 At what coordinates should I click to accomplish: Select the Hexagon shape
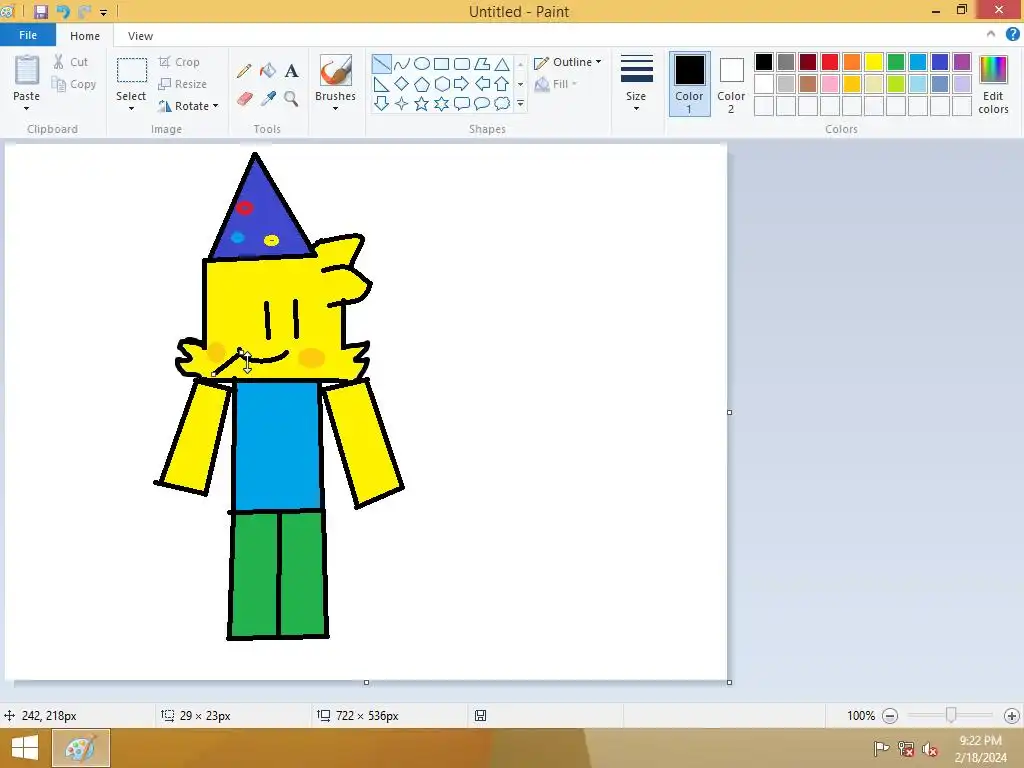tap(441, 84)
